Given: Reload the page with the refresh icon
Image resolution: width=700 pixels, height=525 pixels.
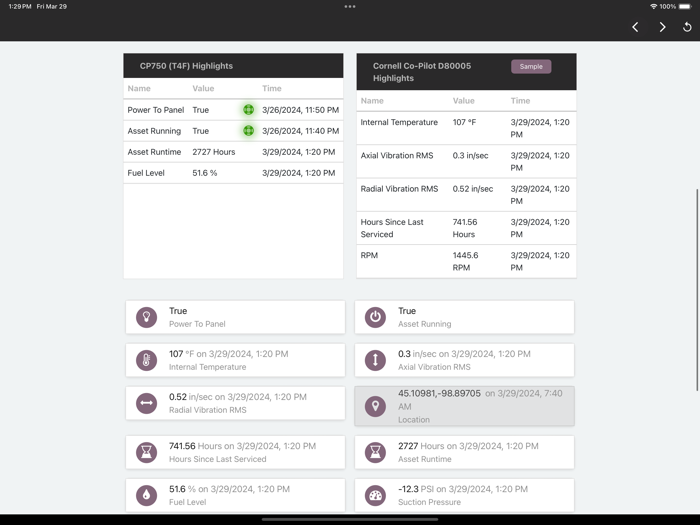Looking at the screenshot, I should [x=687, y=27].
